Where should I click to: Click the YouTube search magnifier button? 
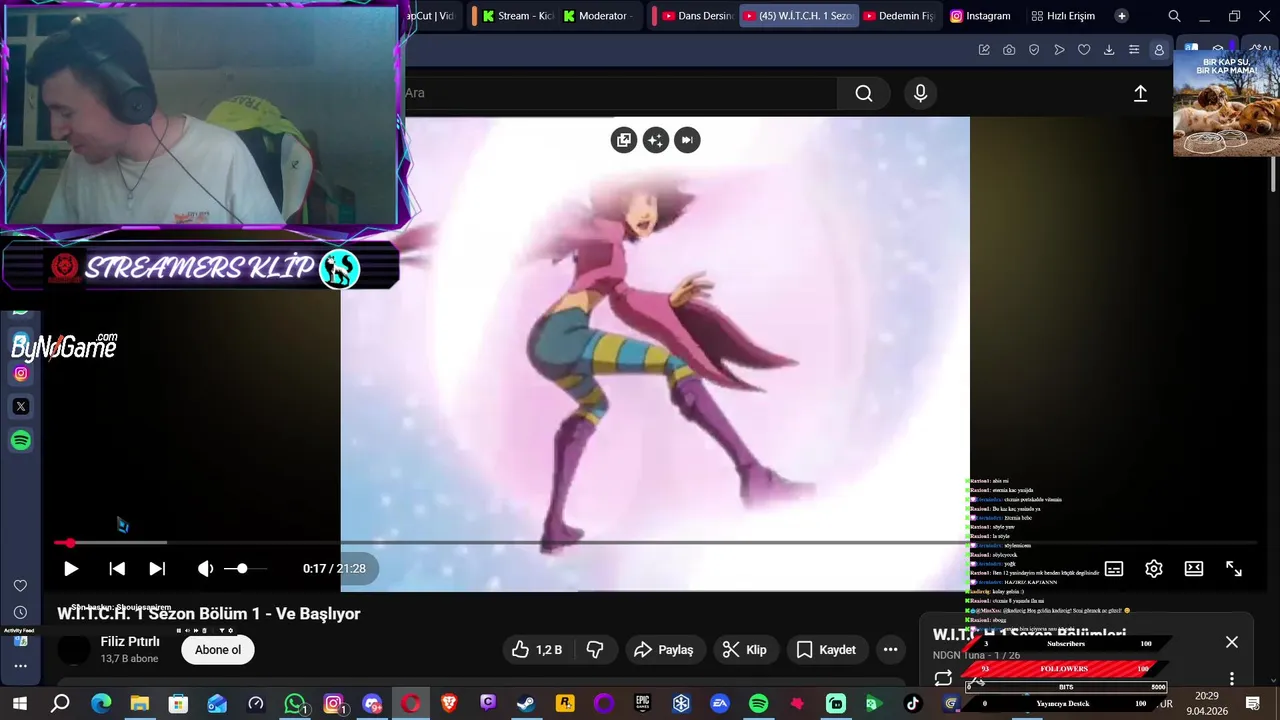point(864,93)
